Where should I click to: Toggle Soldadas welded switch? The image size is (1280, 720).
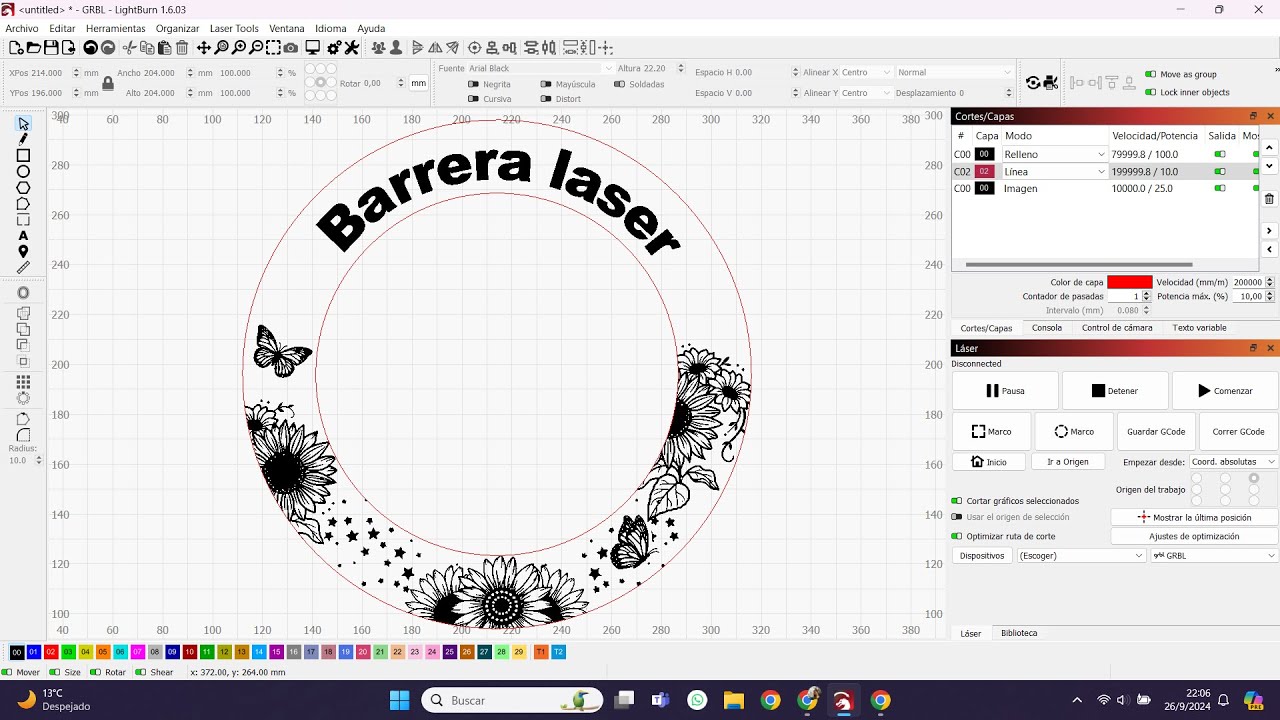pyautogui.click(x=619, y=85)
